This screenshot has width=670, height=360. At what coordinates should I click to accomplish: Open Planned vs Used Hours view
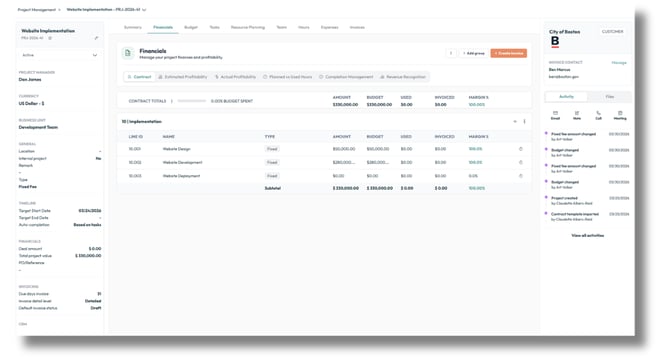[x=288, y=77]
